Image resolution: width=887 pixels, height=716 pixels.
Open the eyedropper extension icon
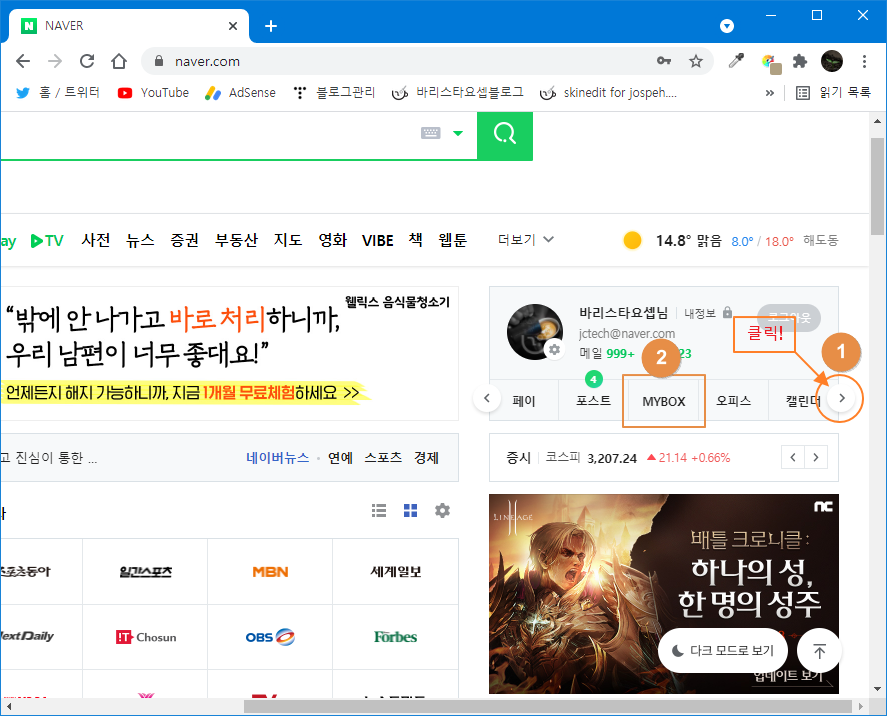(x=736, y=61)
